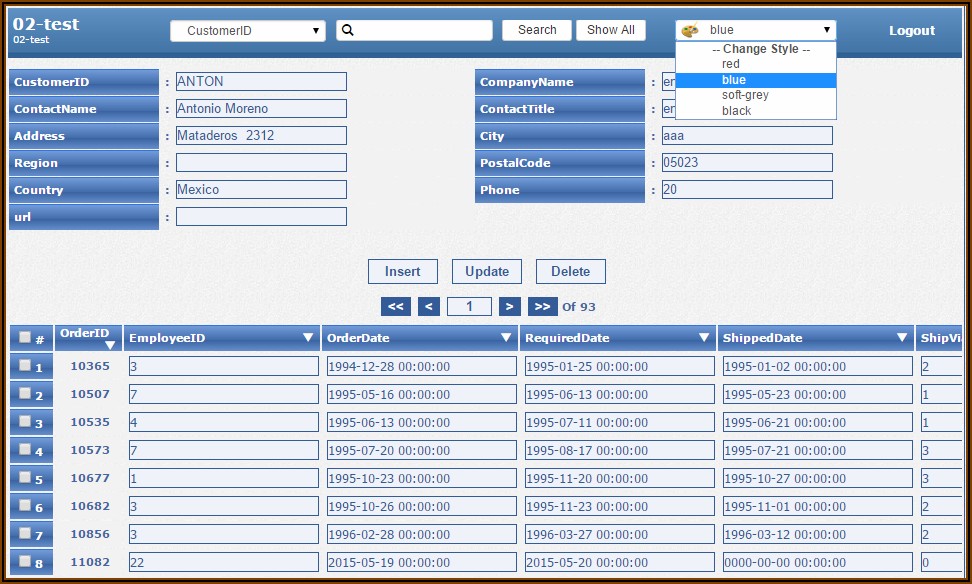Image resolution: width=972 pixels, height=584 pixels.
Task: Open the style selector dropdown
Action: point(828,30)
